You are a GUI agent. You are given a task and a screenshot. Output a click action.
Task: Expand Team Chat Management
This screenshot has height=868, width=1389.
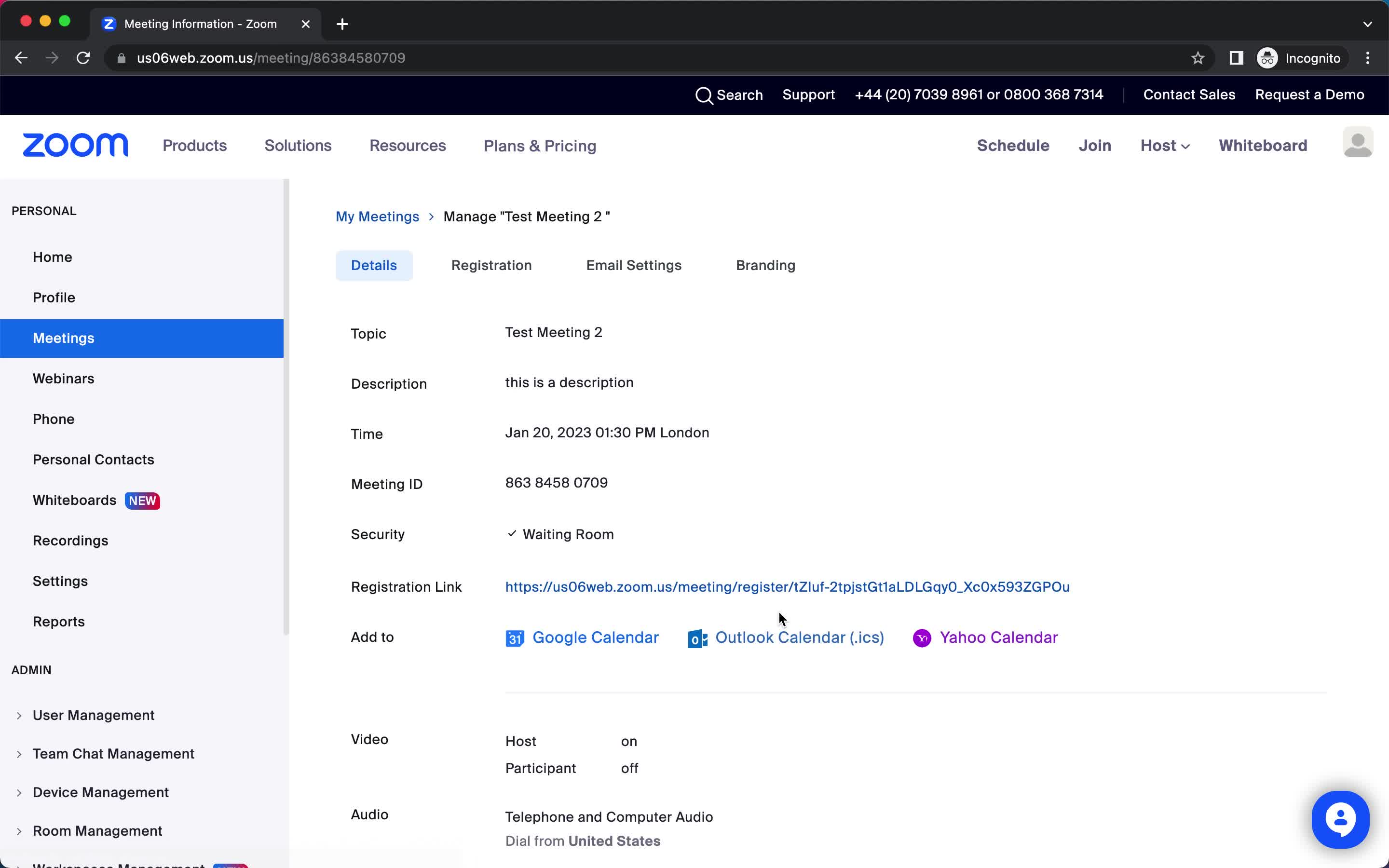(19, 754)
